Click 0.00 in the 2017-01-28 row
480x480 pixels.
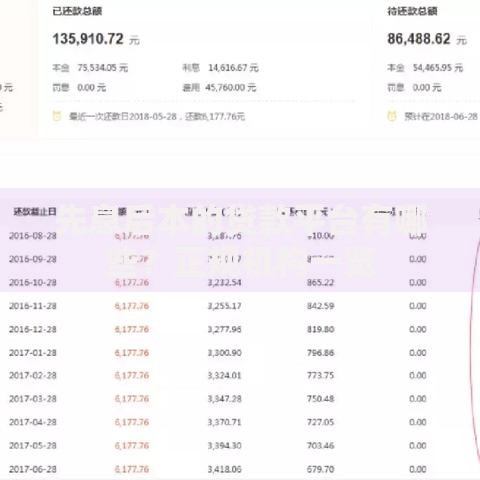click(418, 352)
